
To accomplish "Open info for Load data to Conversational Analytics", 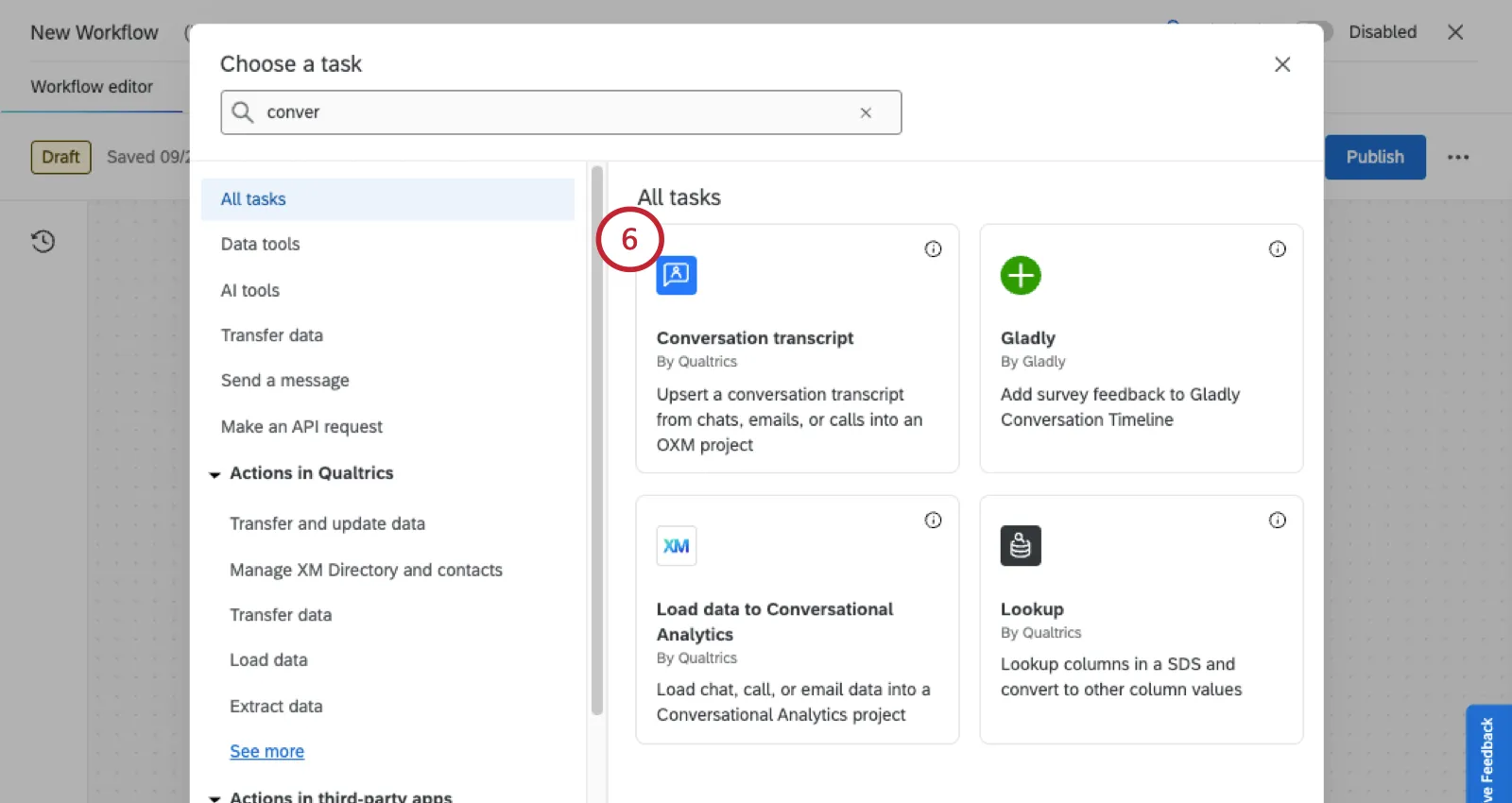I will pyautogui.click(x=933, y=521).
